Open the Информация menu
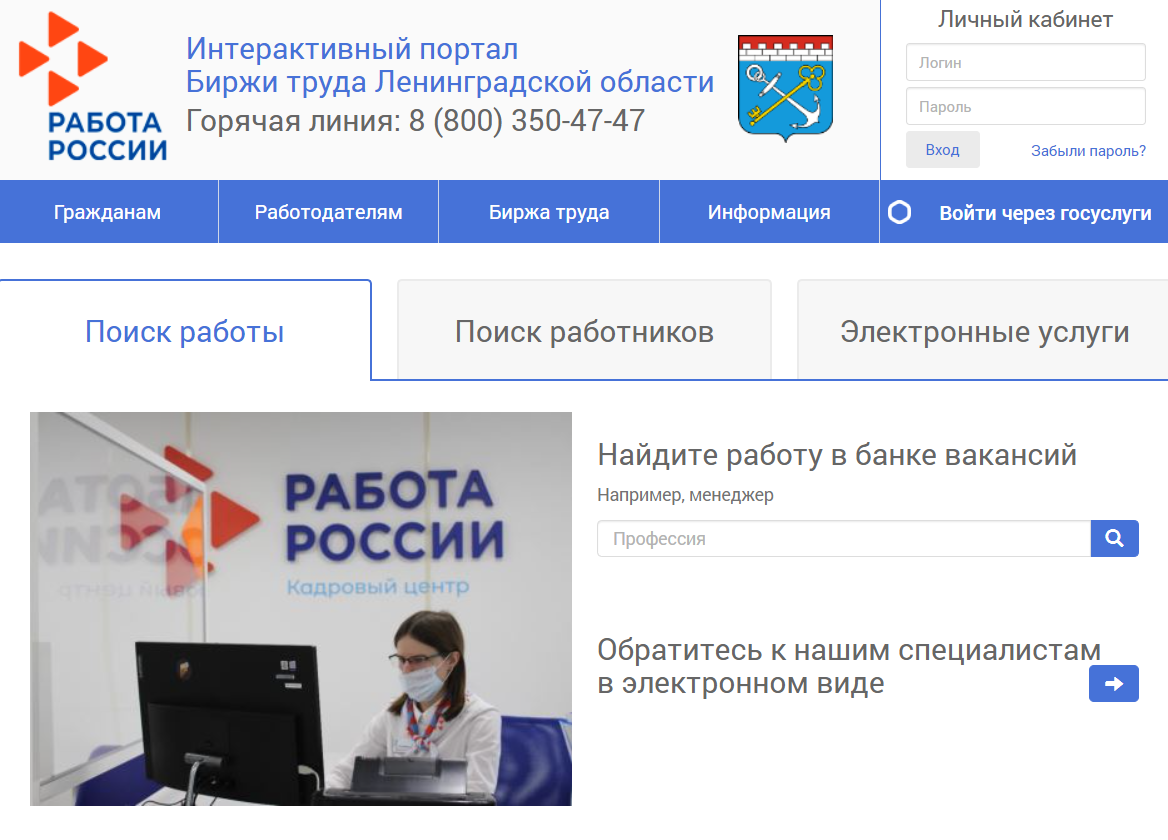1168x840 pixels. click(769, 212)
